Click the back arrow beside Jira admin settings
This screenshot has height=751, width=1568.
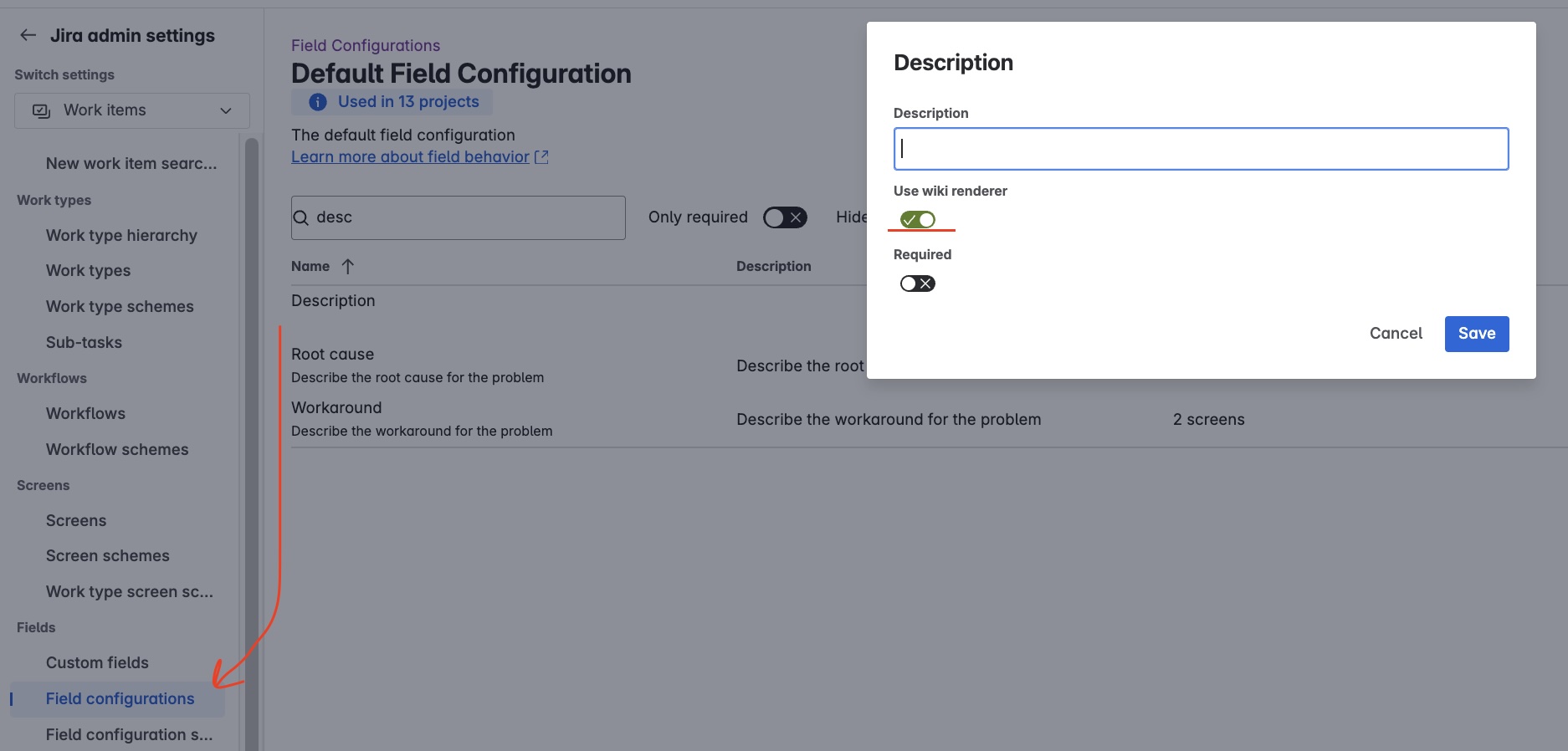(x=28, y=34)
